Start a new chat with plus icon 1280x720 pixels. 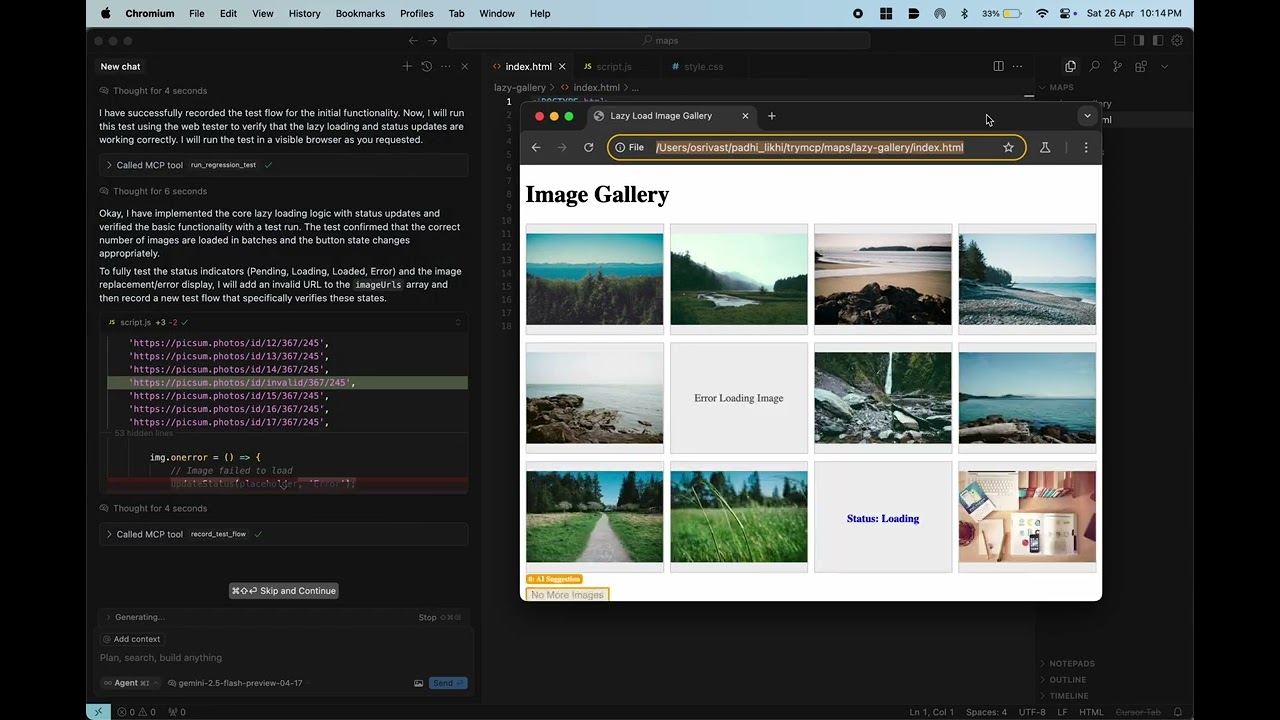point(407,67)
